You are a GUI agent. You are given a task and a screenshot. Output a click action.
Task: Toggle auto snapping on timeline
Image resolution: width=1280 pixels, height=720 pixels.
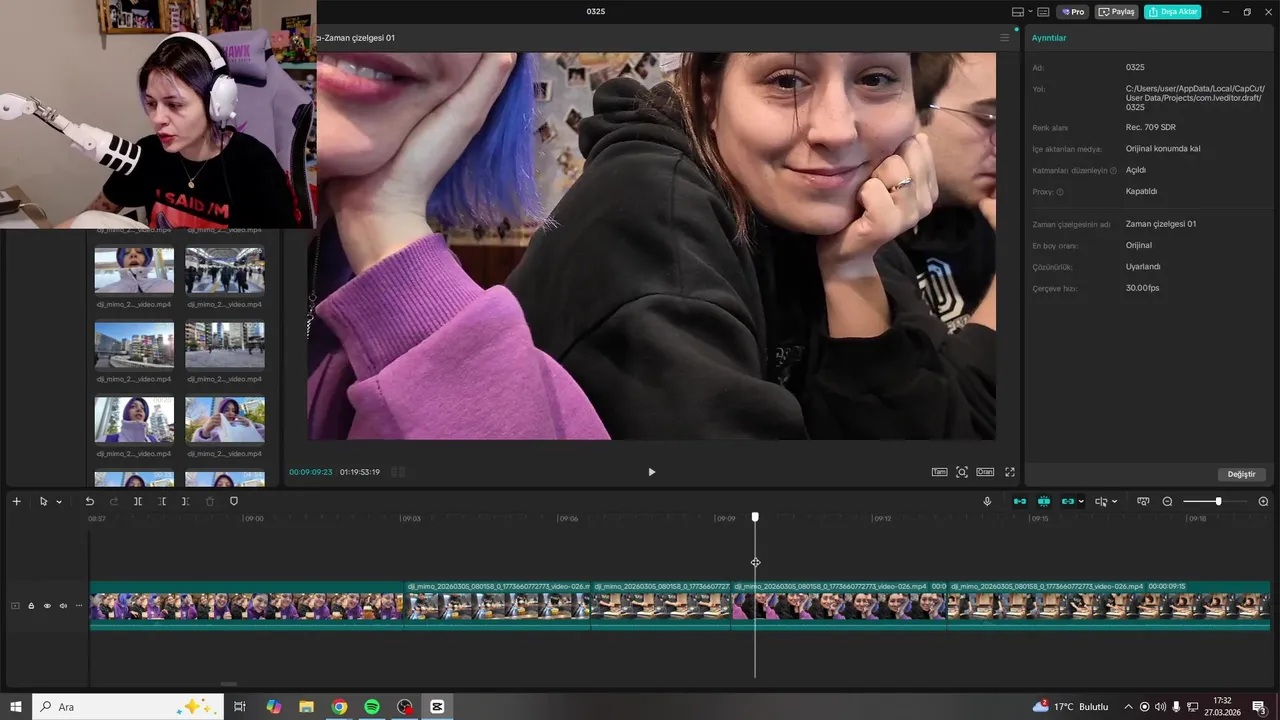pyautogui.click(x=1044, y=501)
